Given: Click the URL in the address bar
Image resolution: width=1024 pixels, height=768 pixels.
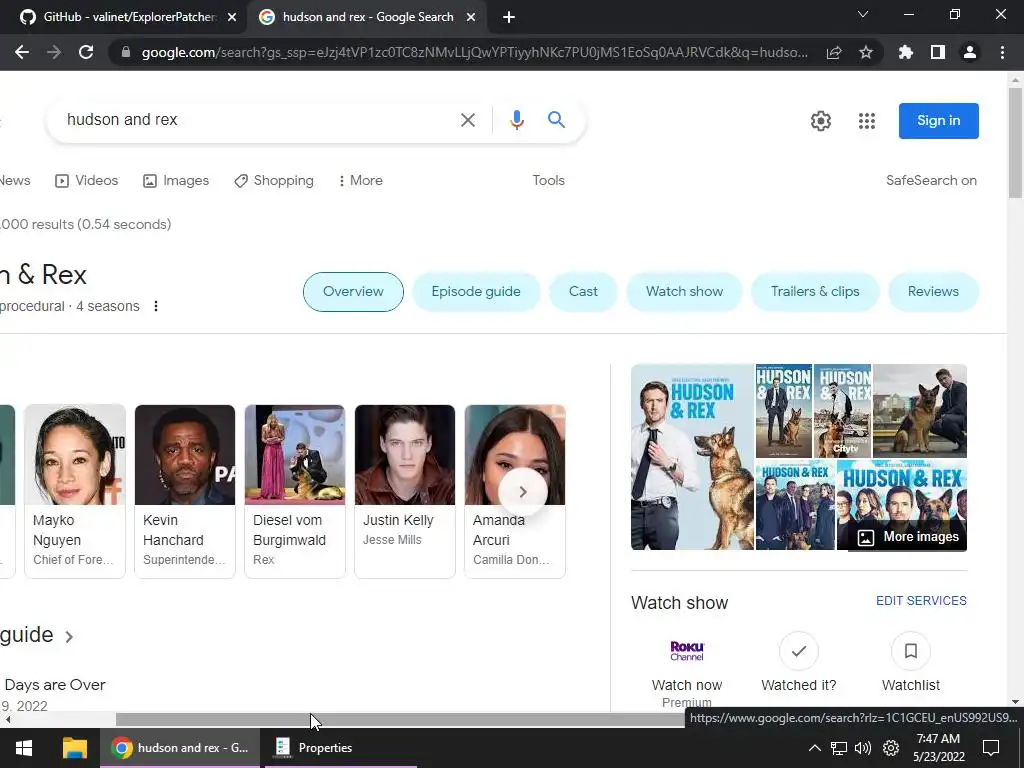Looking at the screenshot, I should coord(475,52).
